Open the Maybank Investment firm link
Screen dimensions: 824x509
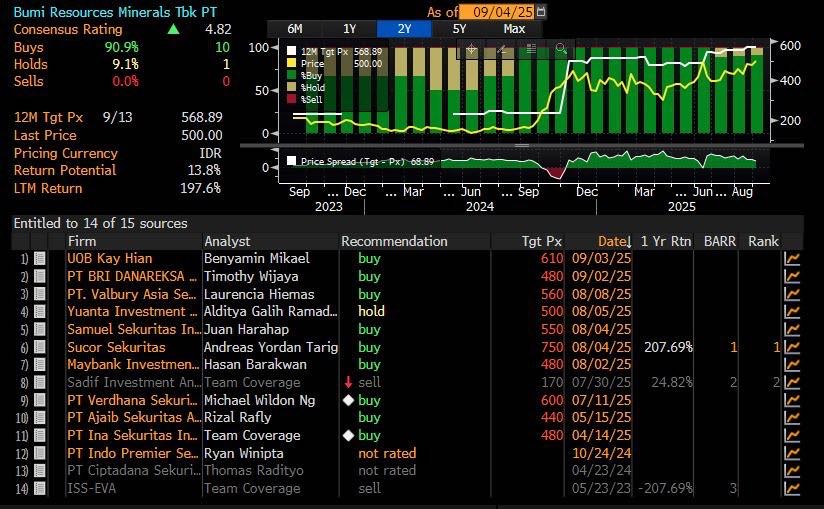(133, 365)
